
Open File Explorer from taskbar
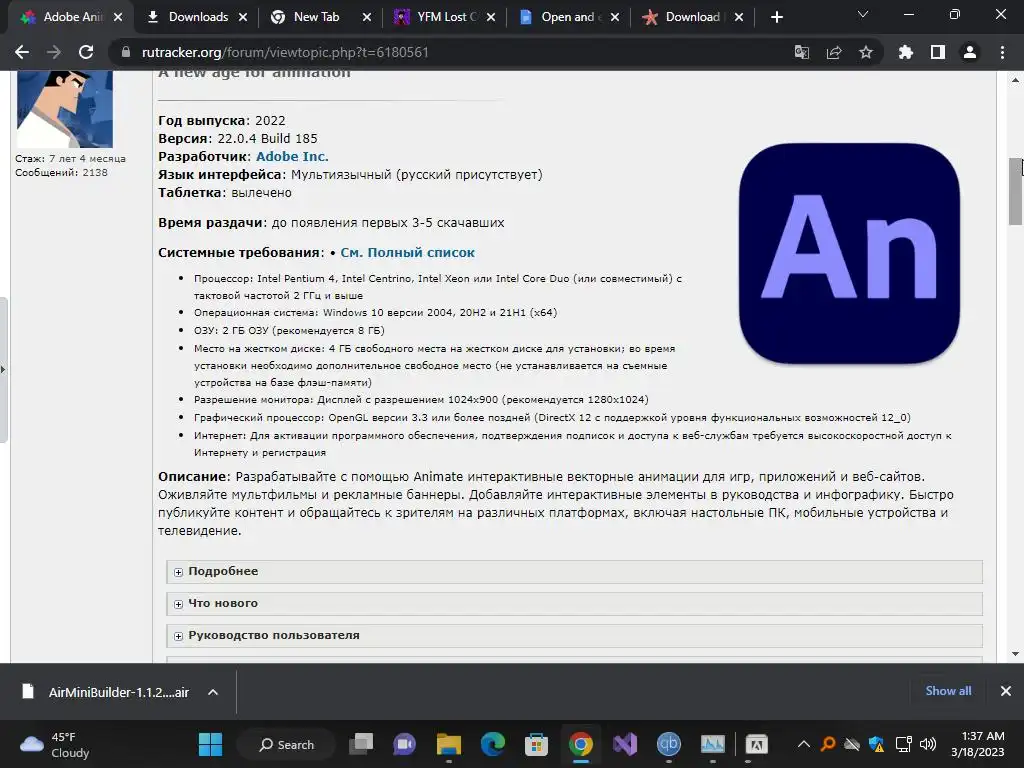pos(449,744)
